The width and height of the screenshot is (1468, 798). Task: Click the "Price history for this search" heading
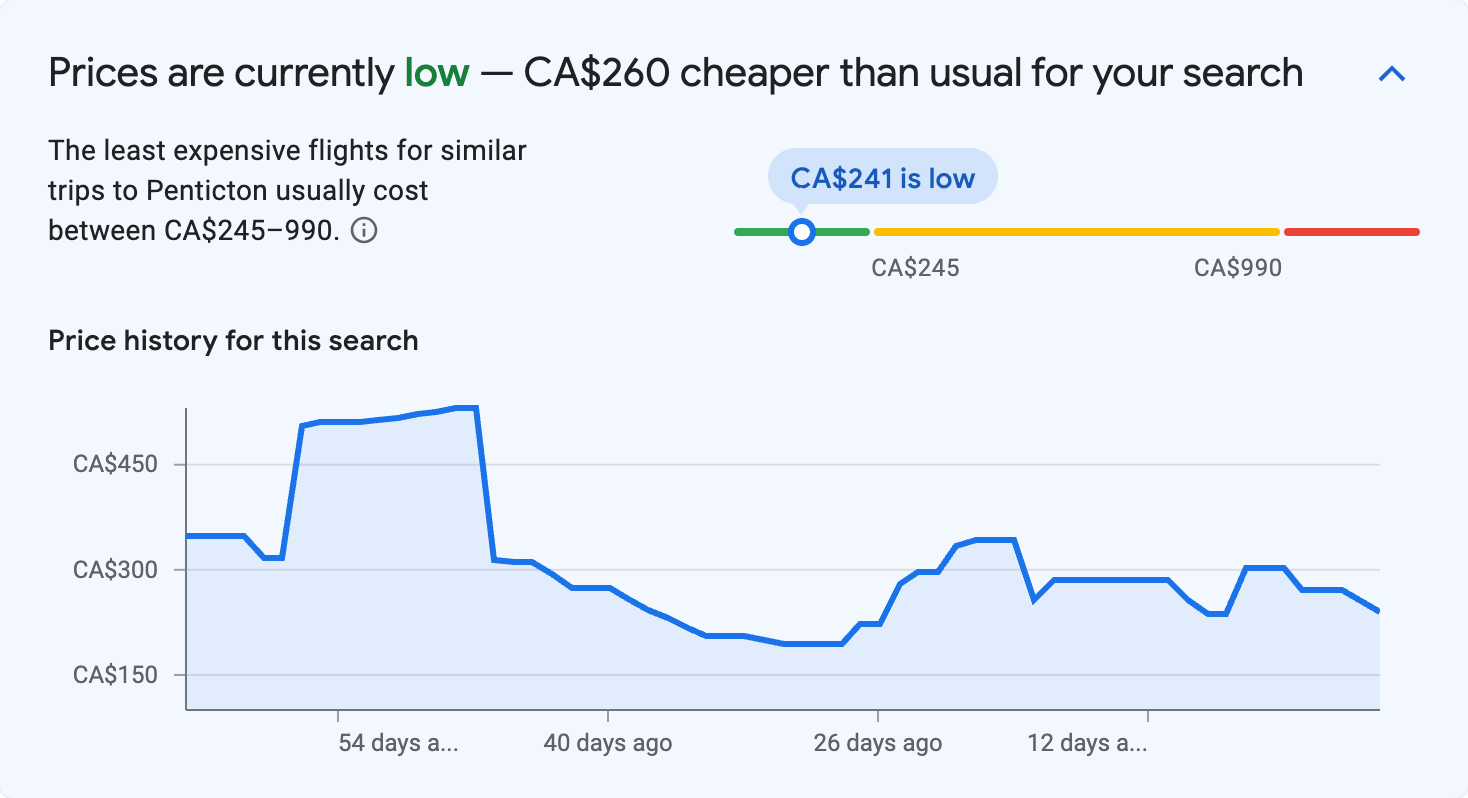[x=233, y=341]
